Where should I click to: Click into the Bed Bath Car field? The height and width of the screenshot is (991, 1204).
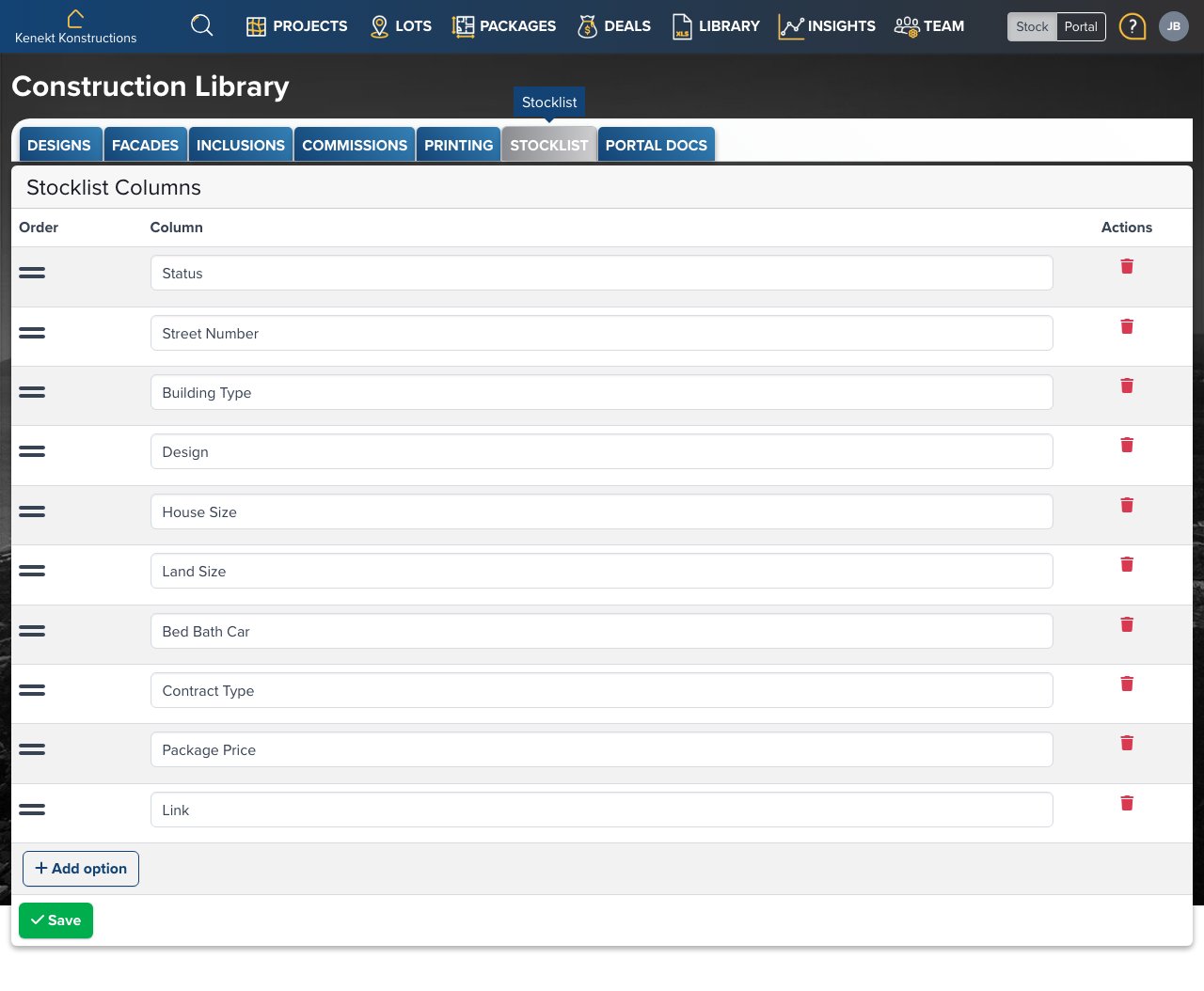[601, 631]
